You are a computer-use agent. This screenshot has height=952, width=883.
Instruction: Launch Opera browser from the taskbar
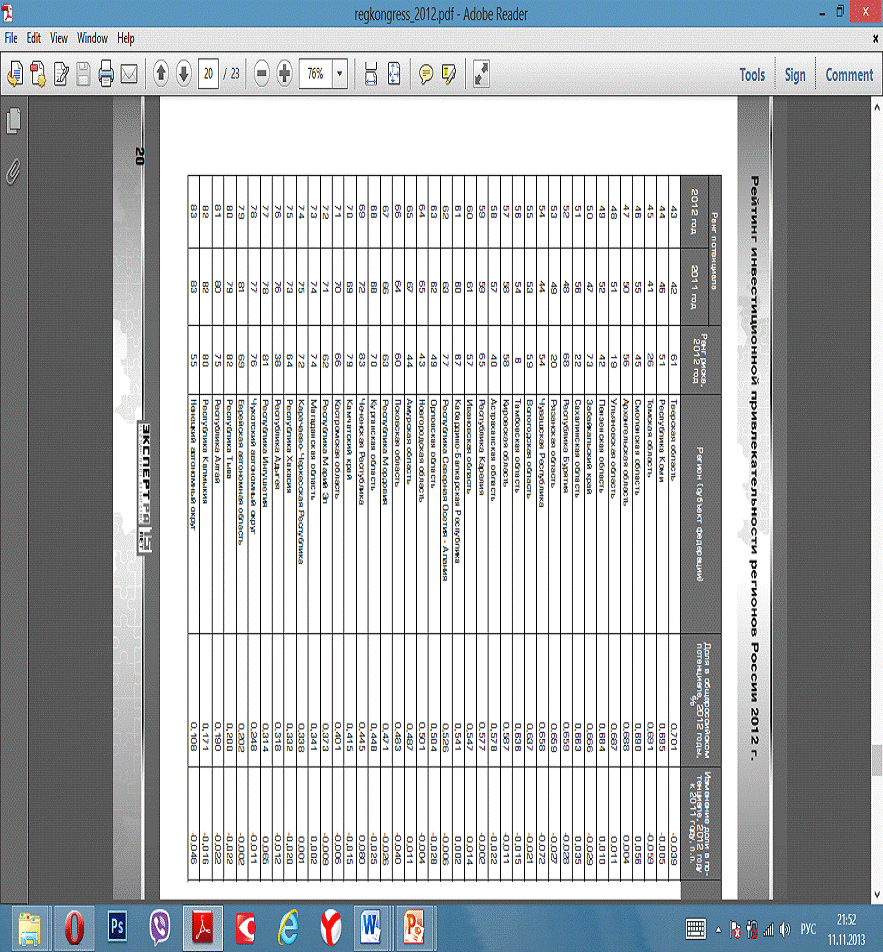pyautogui.click(x=74, y=928)
